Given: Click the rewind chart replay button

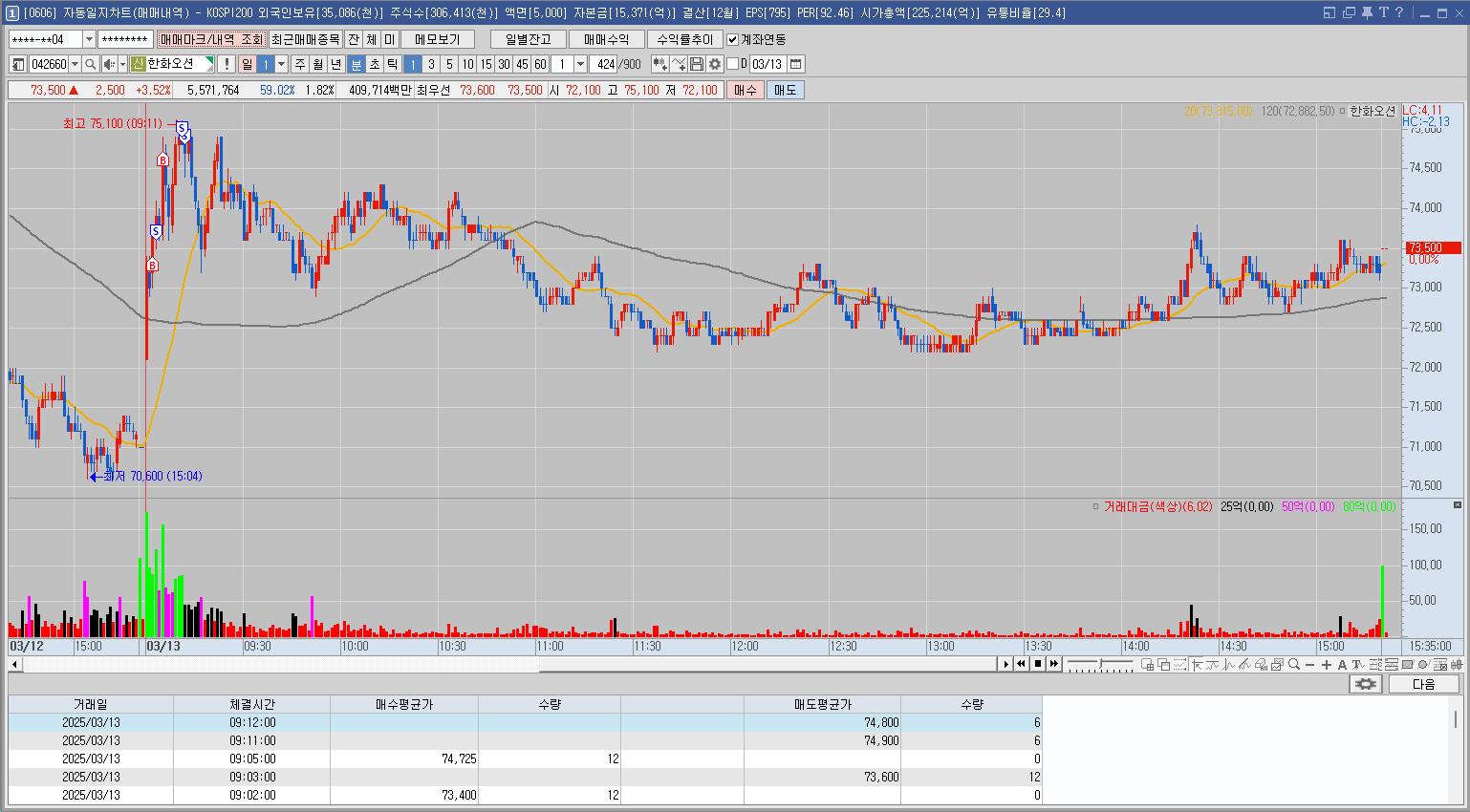Looking at the screenshot, I should point(1022,664).
